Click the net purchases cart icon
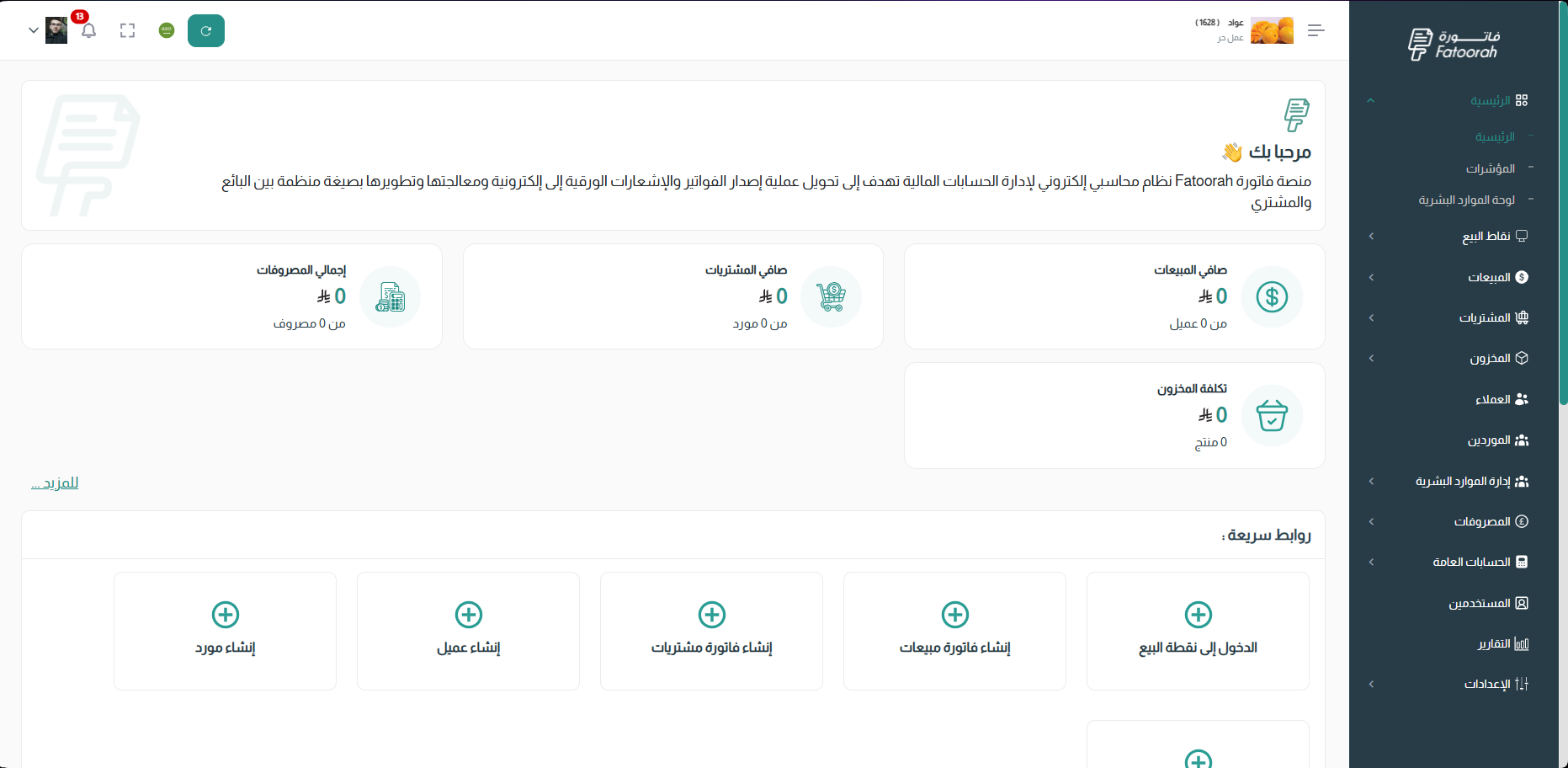The width and height of the screenshot is (1568, 768). click(x=831, y=297)
